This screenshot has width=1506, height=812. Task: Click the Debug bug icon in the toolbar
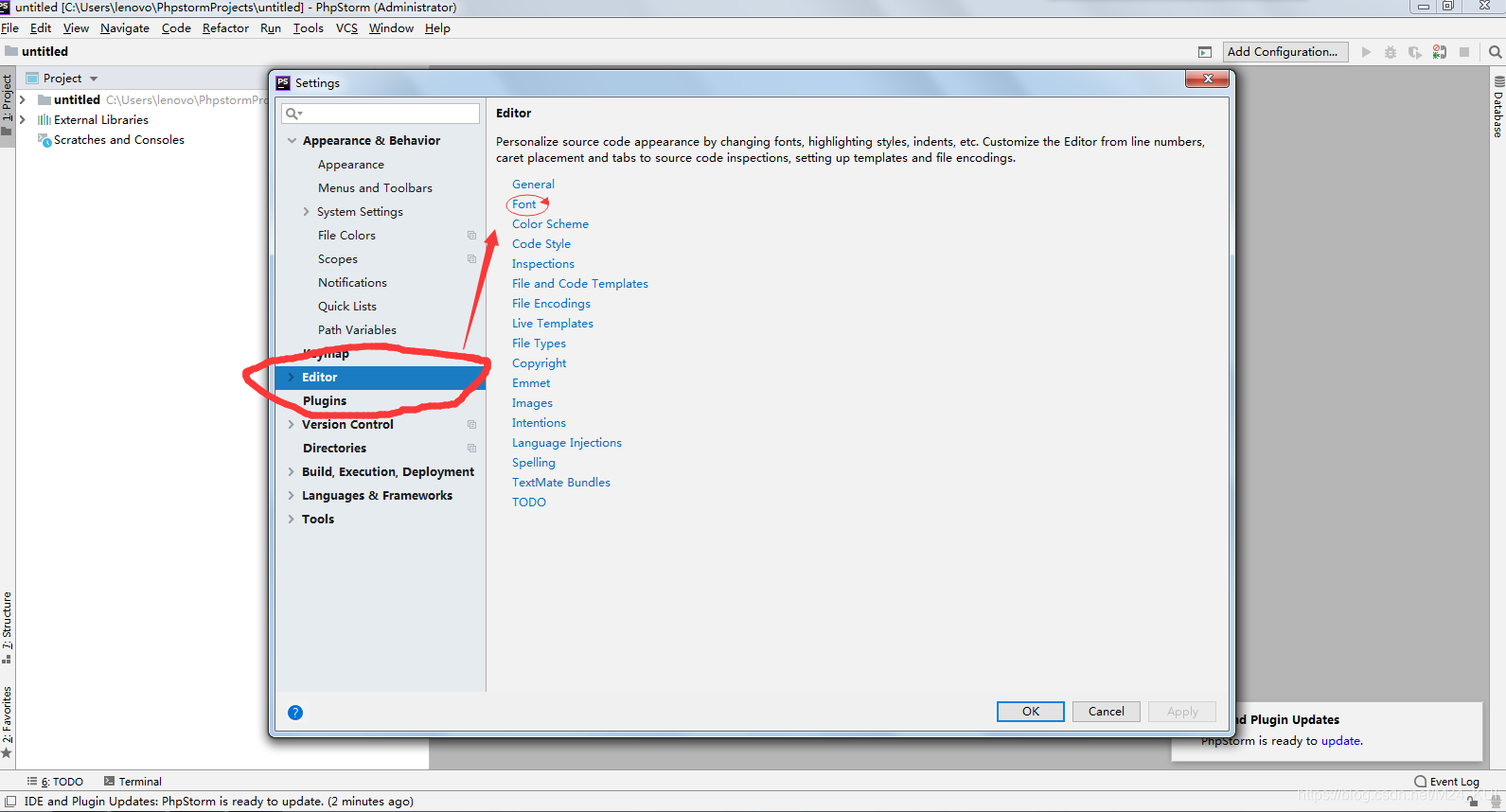1391,52
